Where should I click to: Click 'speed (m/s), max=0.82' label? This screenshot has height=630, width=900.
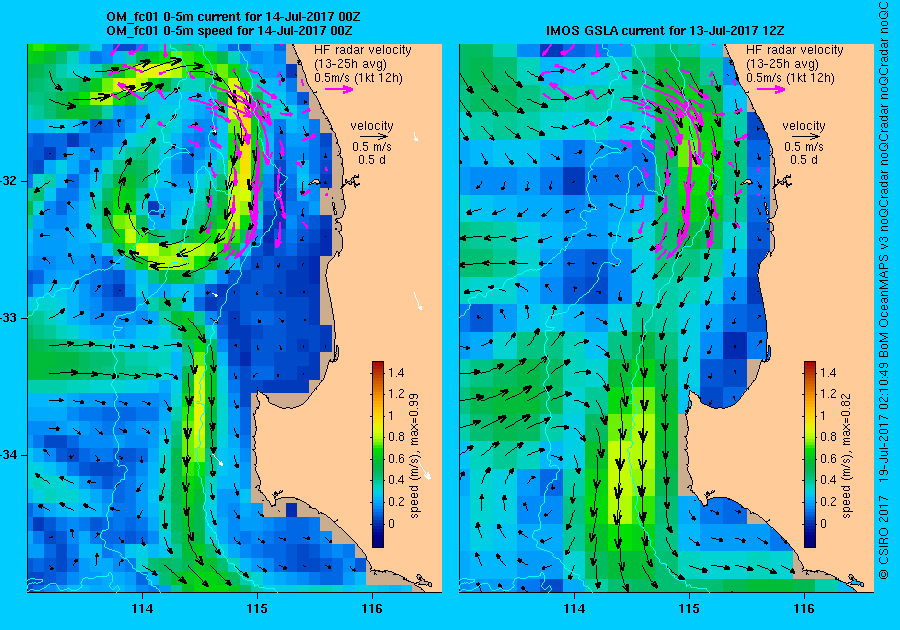click(846, 456)
